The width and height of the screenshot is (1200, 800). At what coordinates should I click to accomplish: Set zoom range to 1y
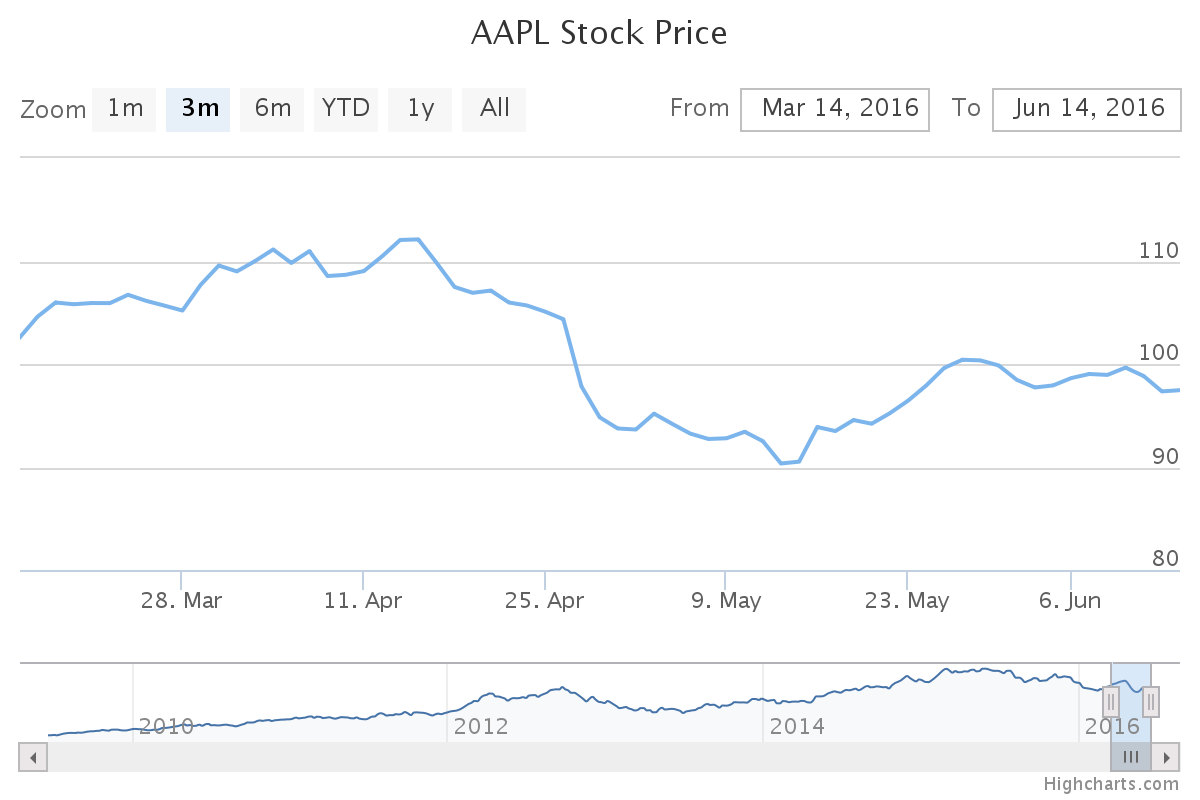(420, 109)
